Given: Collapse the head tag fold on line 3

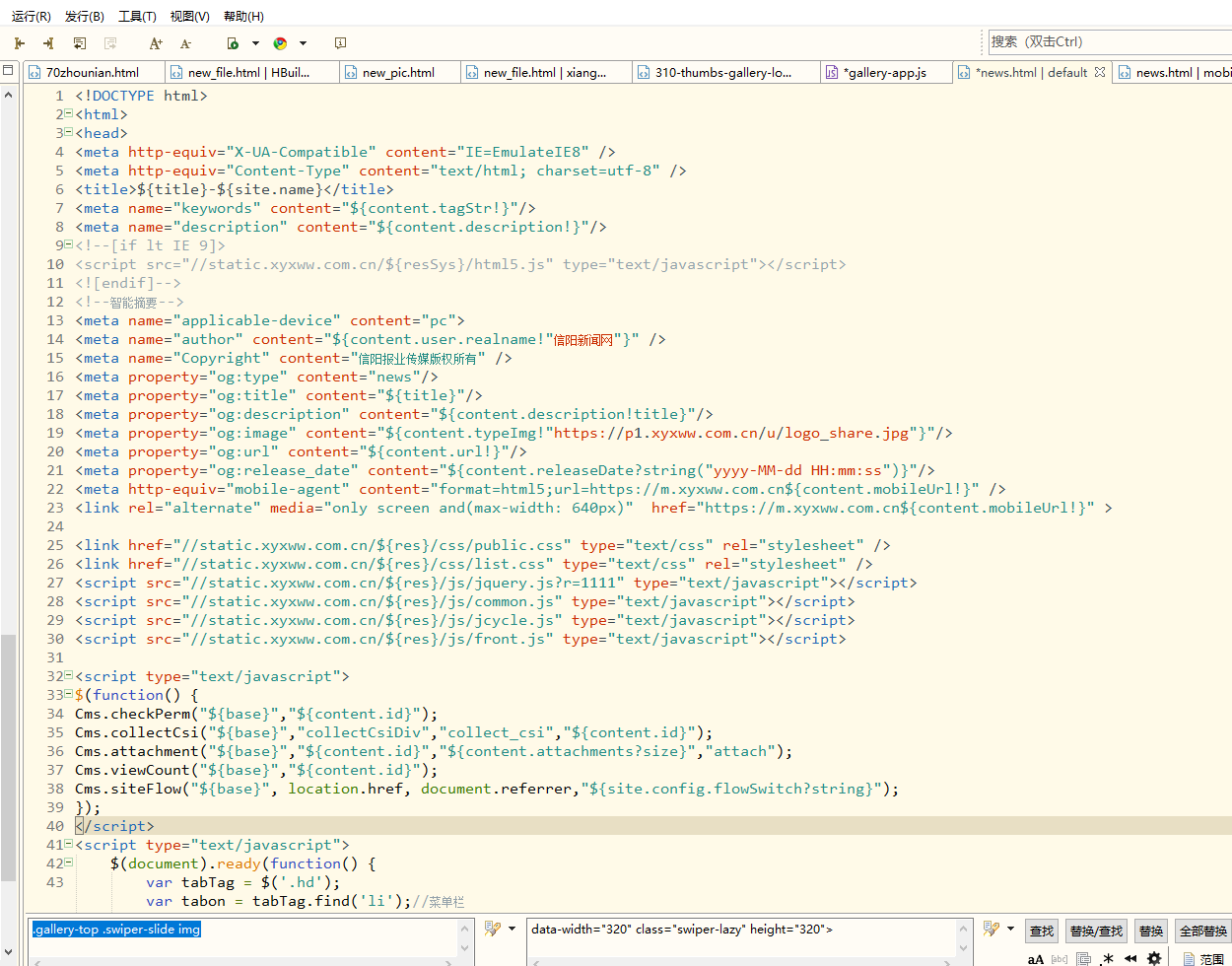Looking at the screenshot, I should coord(69,133).
